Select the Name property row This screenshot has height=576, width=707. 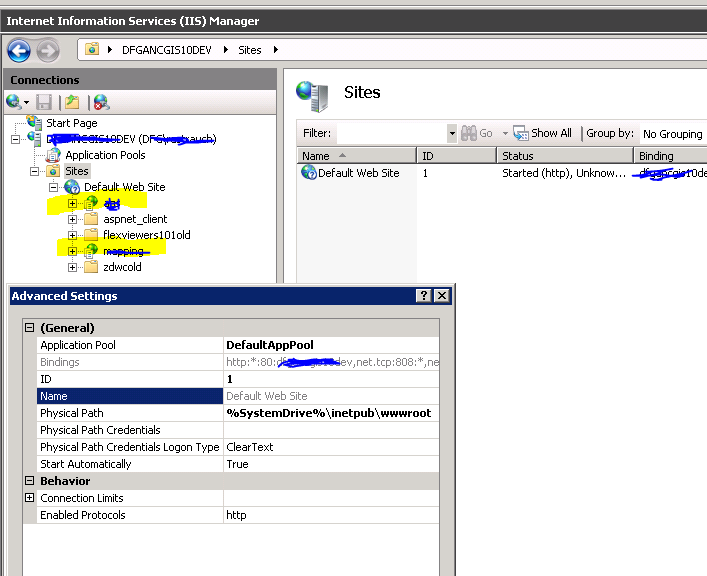point(238,396)
